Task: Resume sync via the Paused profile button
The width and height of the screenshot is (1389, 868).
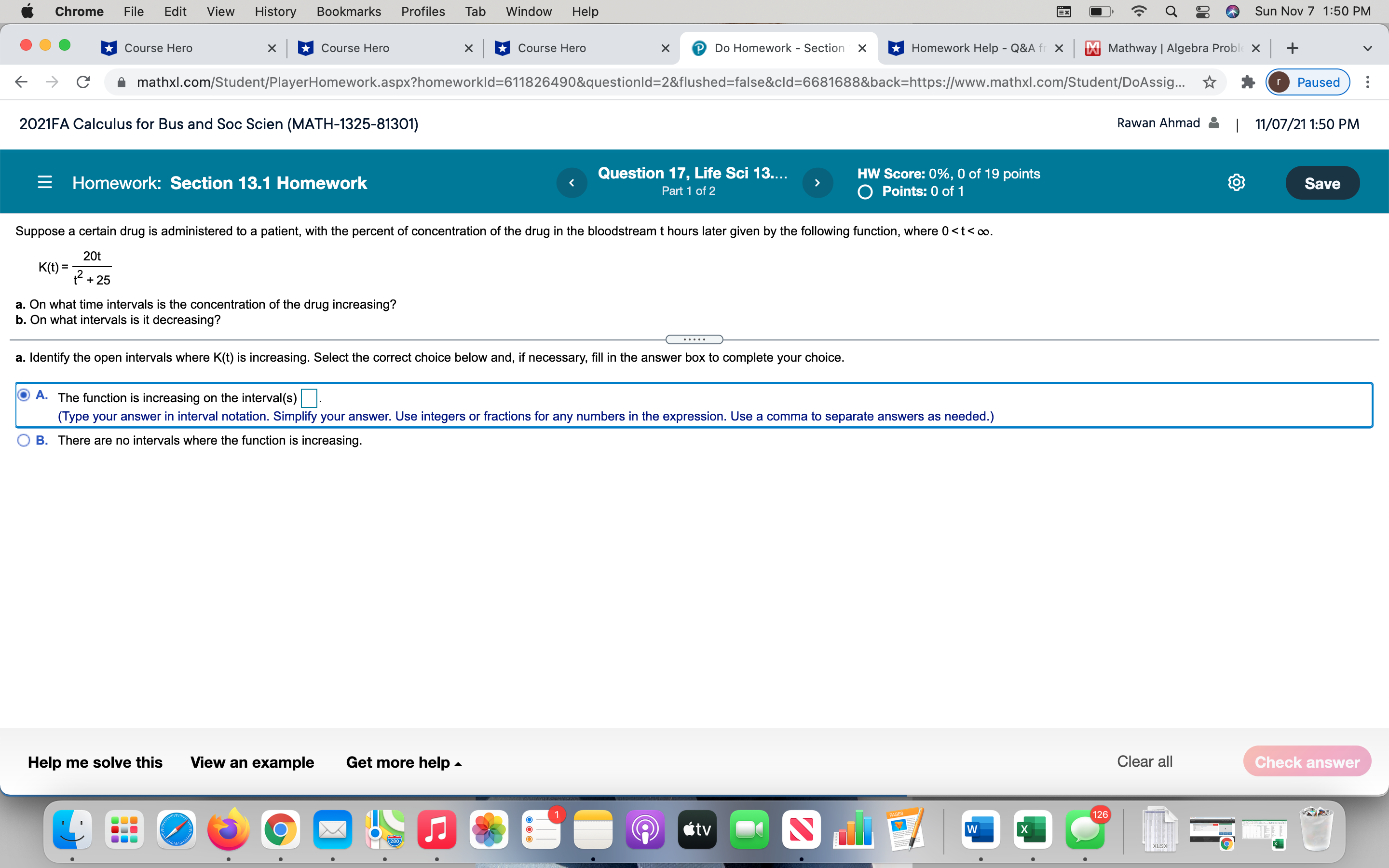Action: pyautogui.click(x=1307, y=82)
